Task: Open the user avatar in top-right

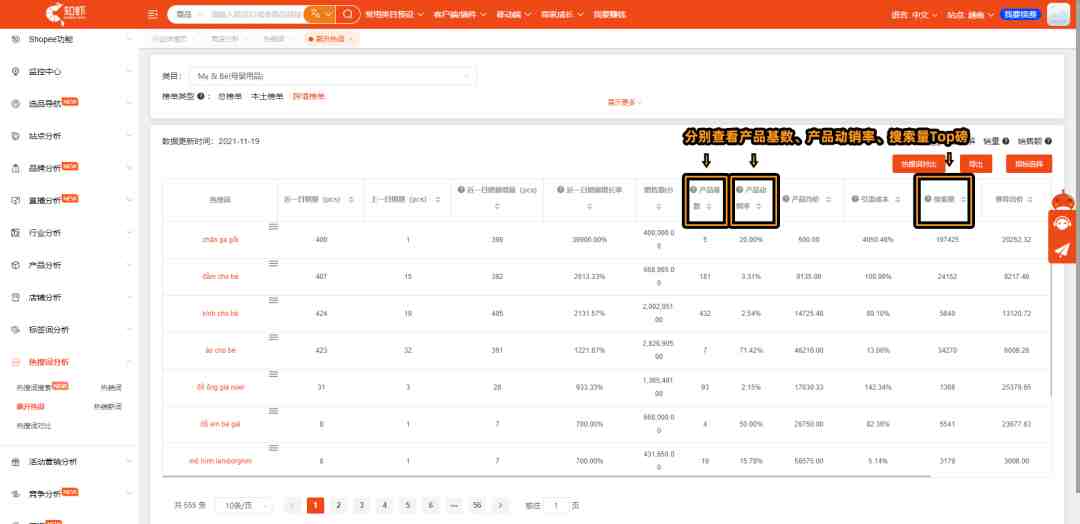Action: tap(1058, 14)
